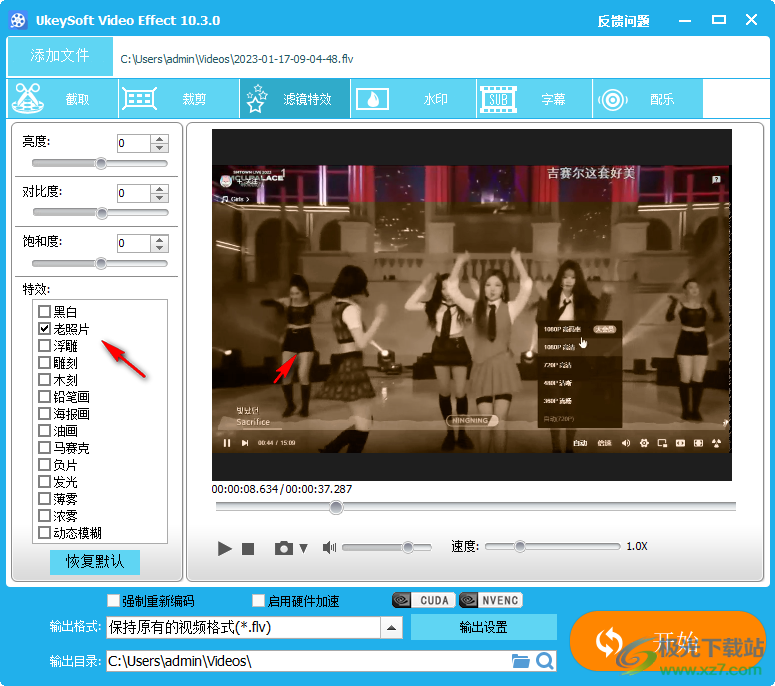Click the file path C:\Users\admin\Videos\2023-01-17-09-04-48.flv

point(237,59)
